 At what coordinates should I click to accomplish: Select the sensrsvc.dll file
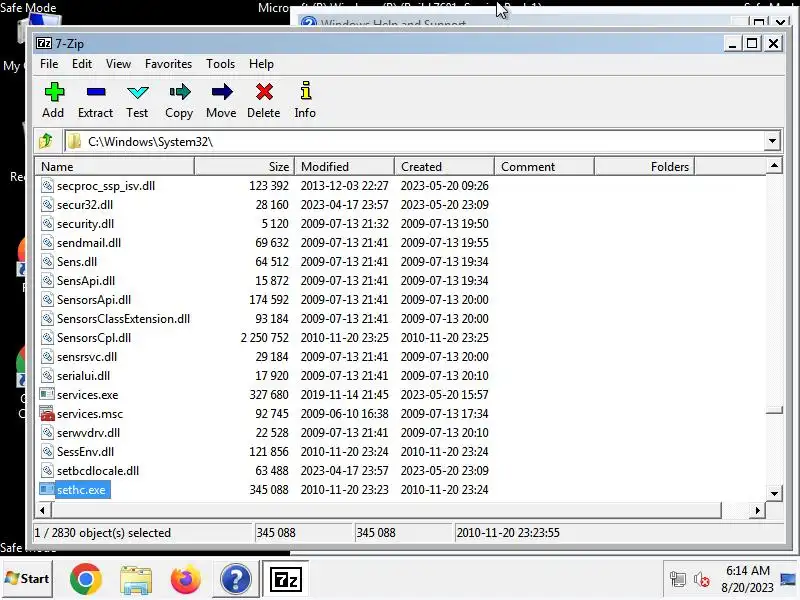click(x=87, y=357)
